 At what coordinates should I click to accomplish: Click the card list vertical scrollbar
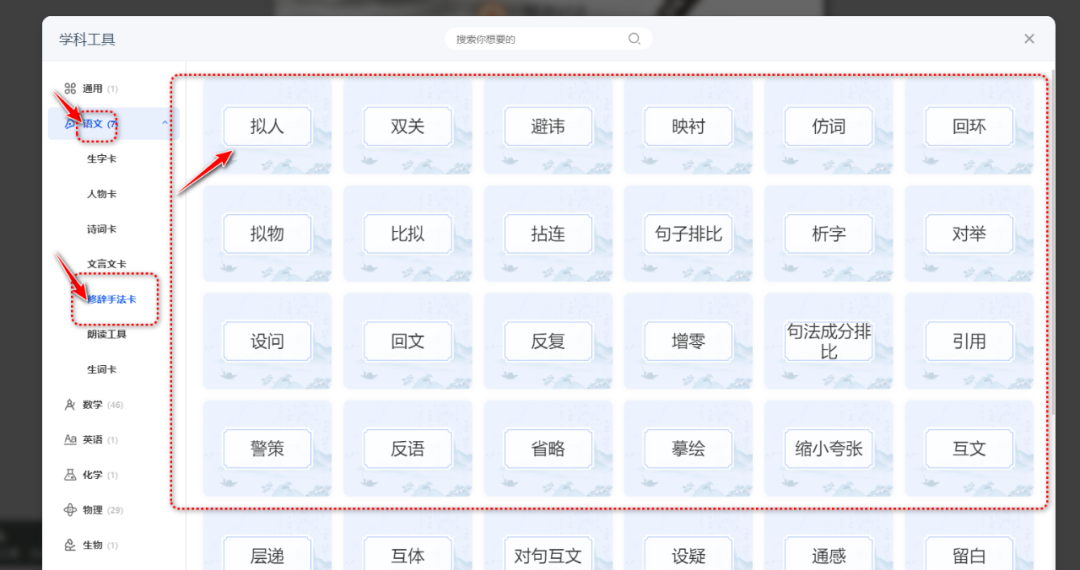coord(1052,241)
